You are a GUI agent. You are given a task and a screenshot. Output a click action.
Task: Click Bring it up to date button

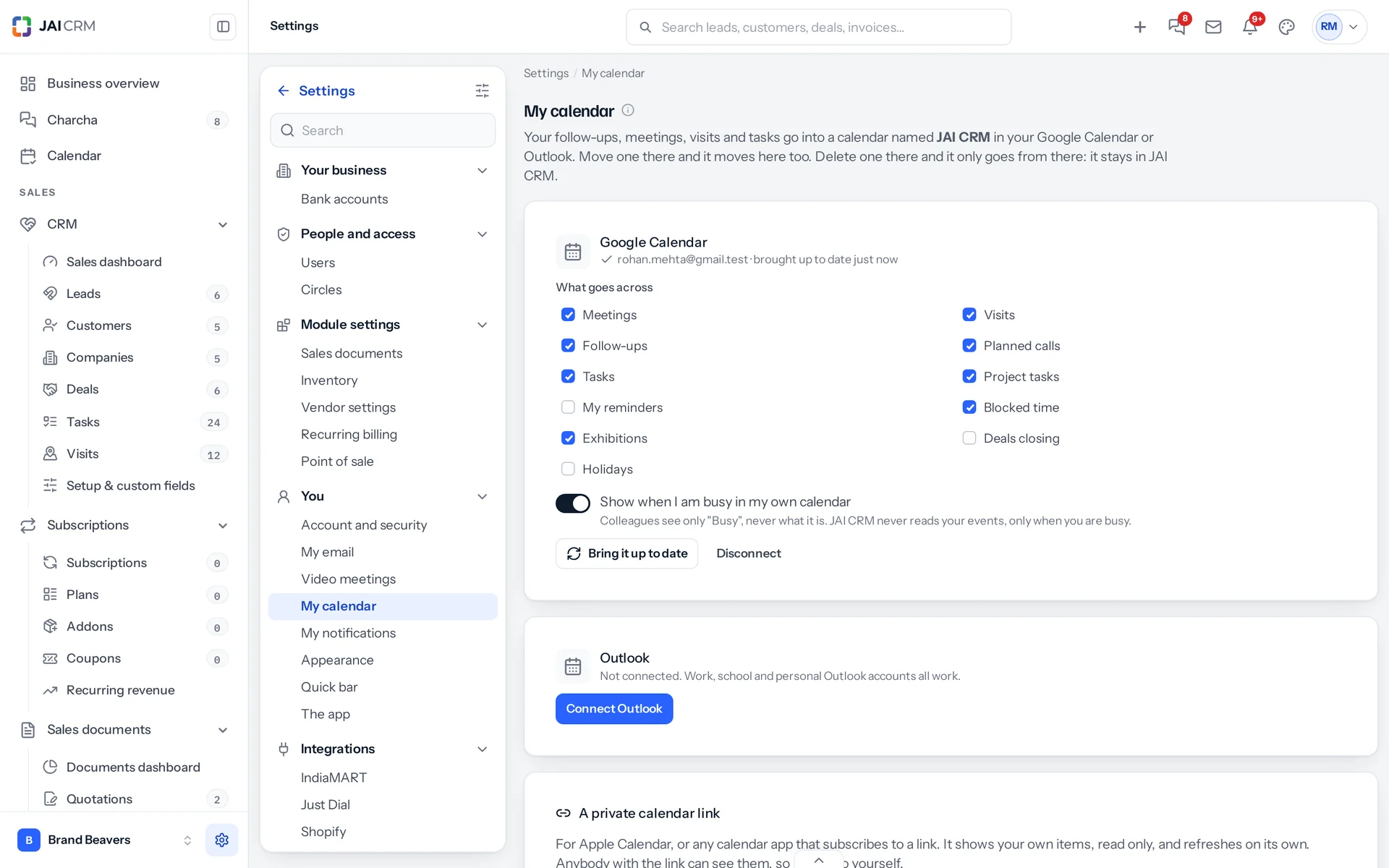626,553
